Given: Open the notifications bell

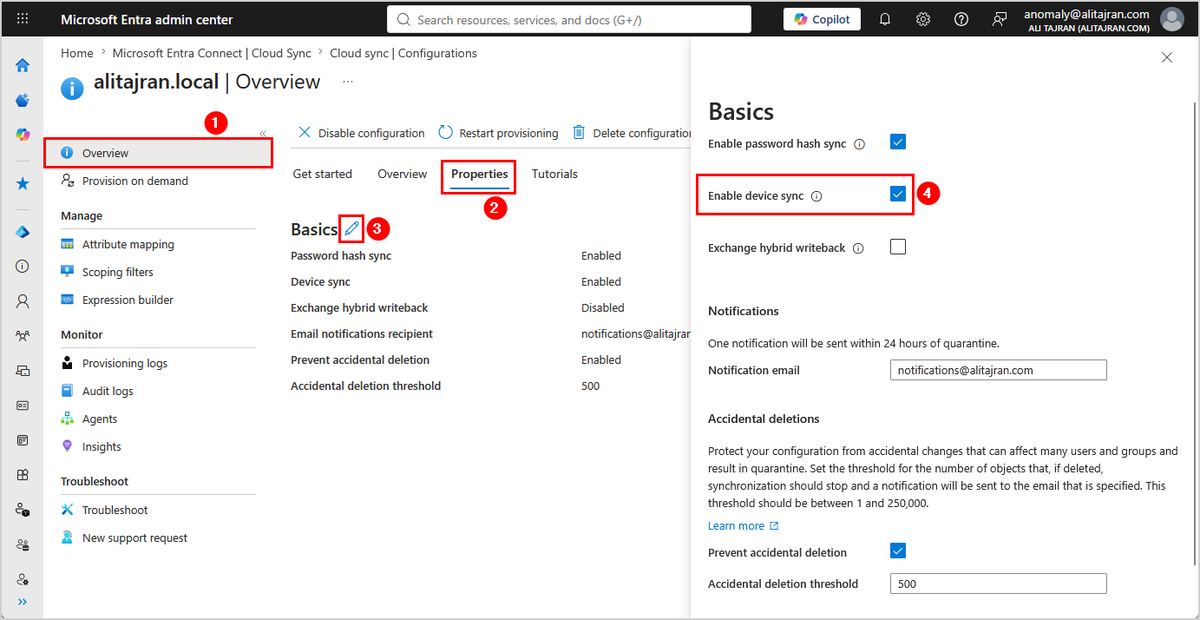Looking at the screenshot, I should click(885, 19).
